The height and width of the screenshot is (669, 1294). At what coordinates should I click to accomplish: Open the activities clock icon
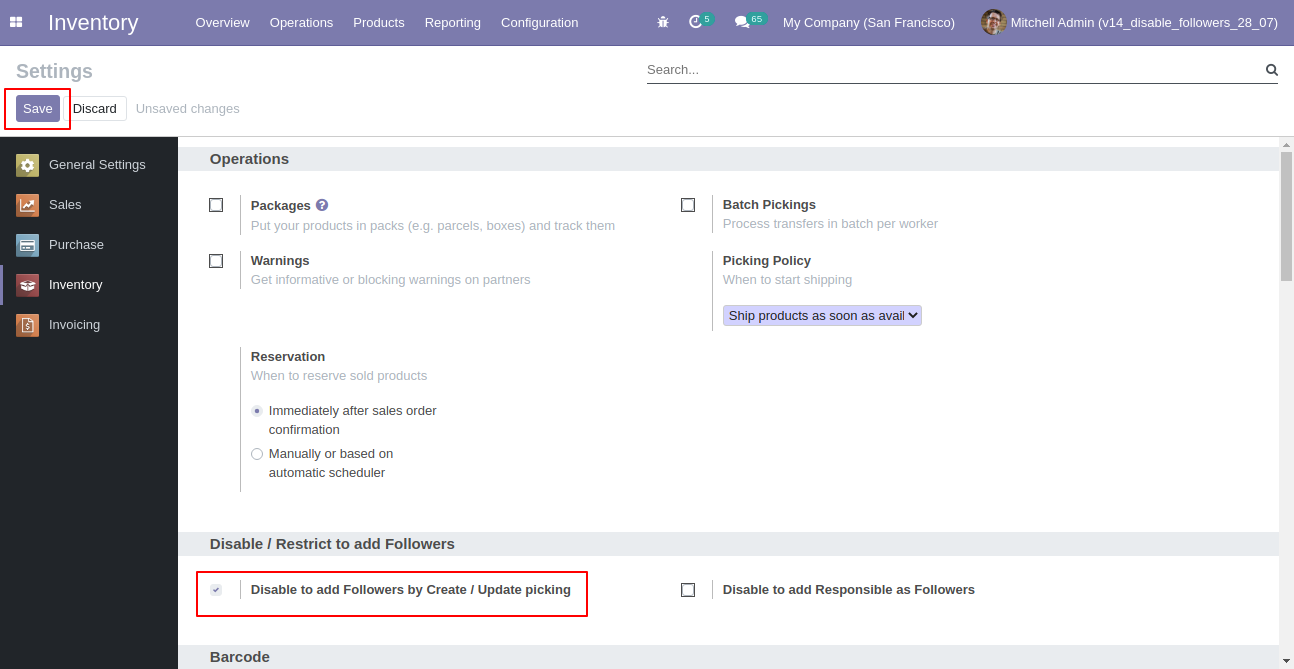tap(696, 22)
